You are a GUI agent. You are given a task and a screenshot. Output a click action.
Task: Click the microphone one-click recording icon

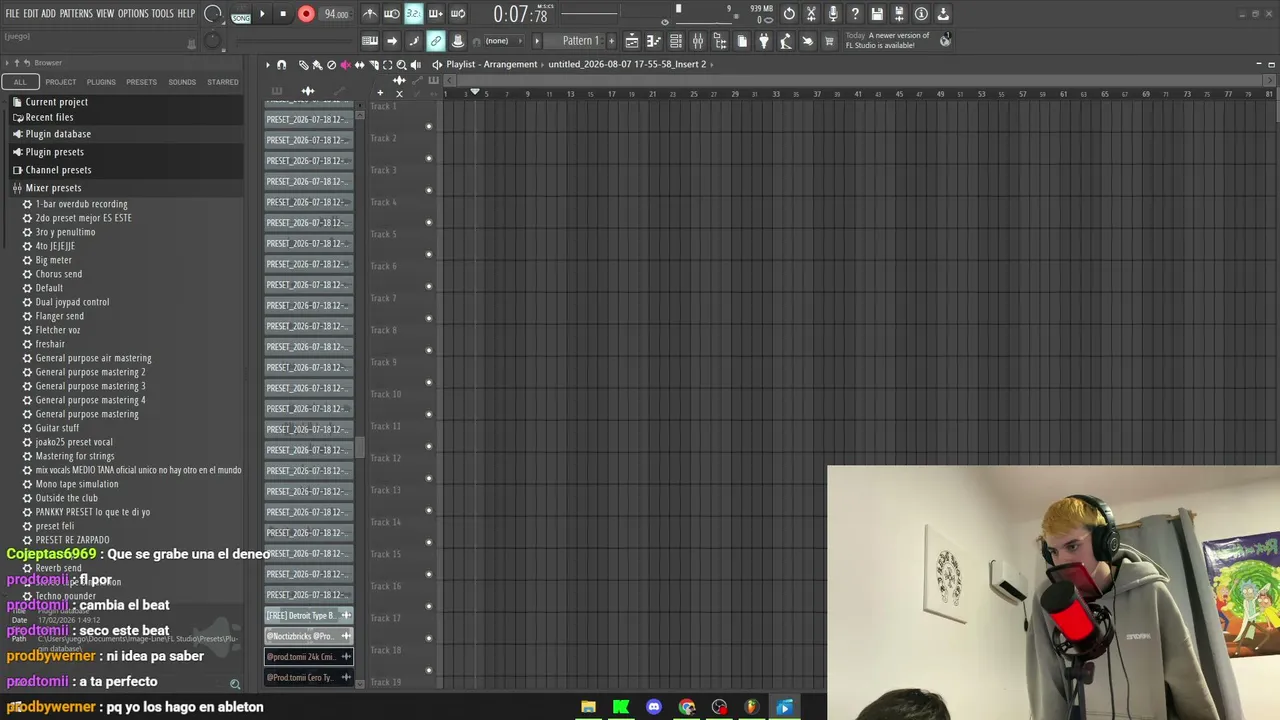click(833, 14)
